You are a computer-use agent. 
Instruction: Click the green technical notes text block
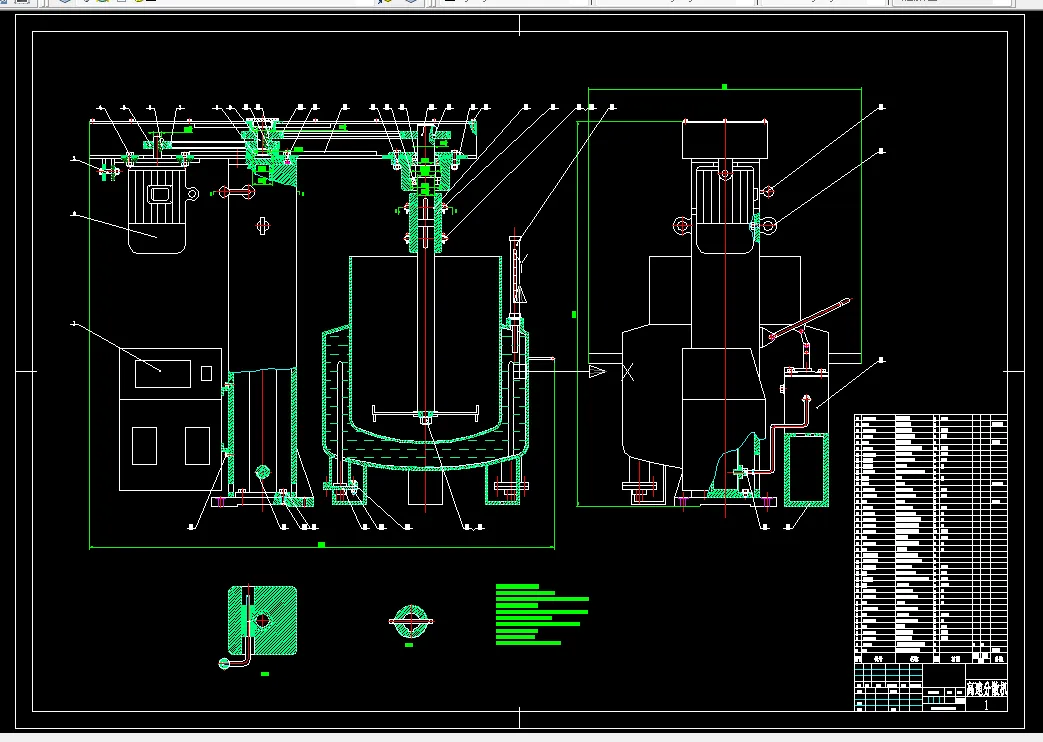[541, 614]
